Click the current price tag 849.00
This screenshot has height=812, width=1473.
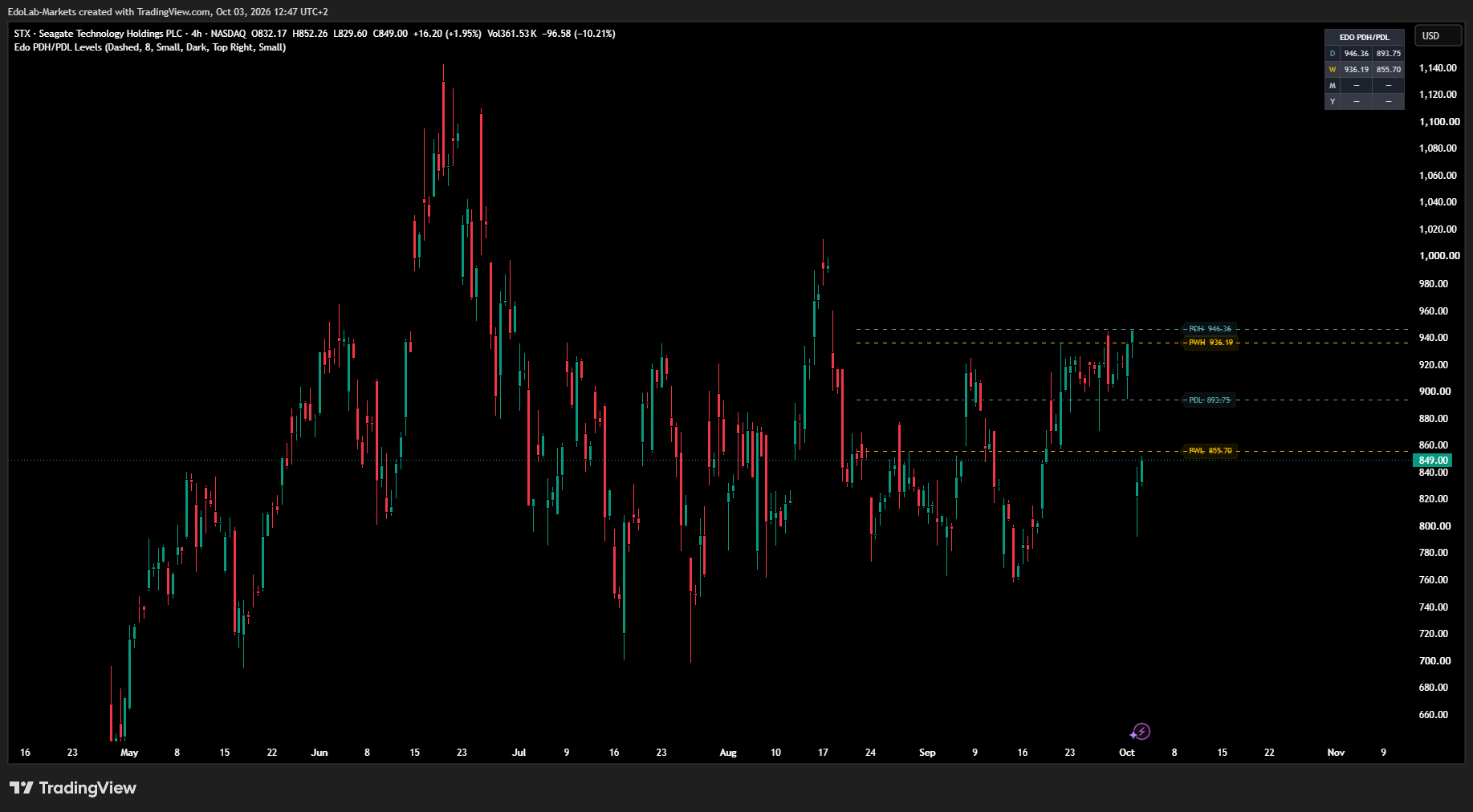(1433, 461)
